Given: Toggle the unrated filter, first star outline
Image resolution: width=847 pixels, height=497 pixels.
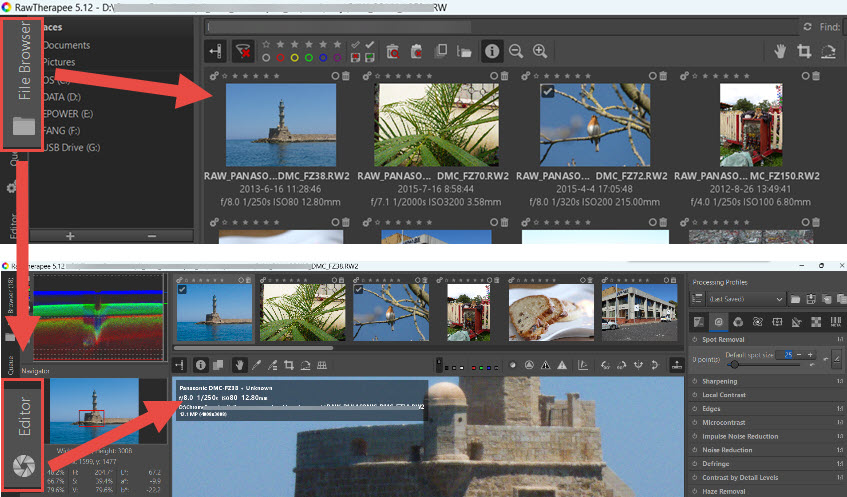Looking at the screenshot, I should 266,44.
